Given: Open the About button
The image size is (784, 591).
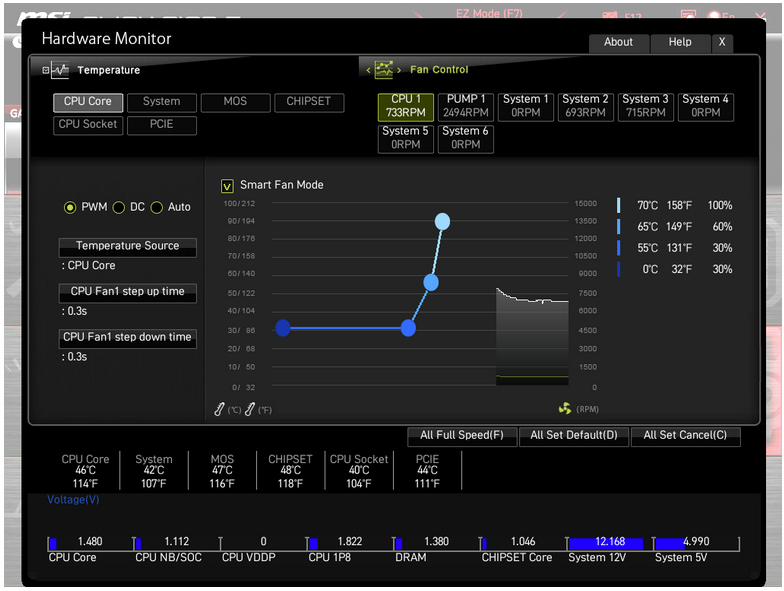Looking at the screenshot, I should pyautogui.click(x=618, y=42).
